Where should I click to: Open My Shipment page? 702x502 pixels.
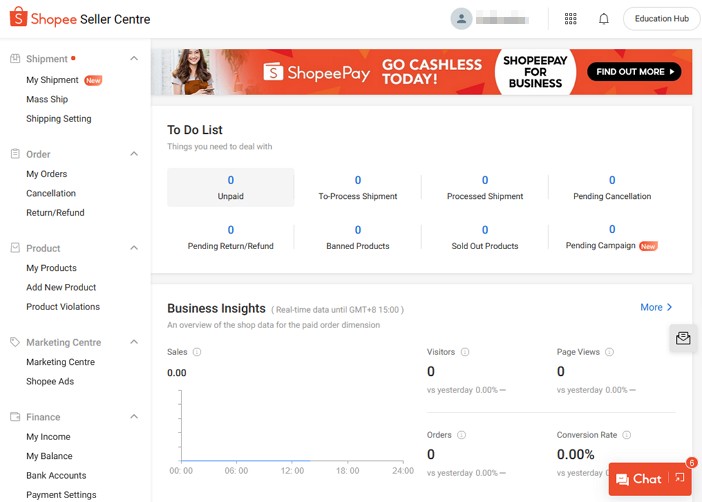pos(52,80)
